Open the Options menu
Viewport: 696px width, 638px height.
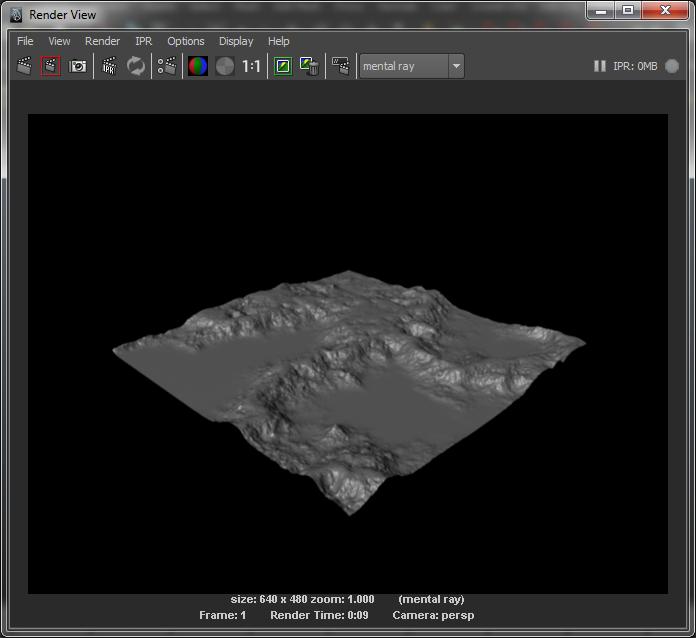click(x=186, y=41)
